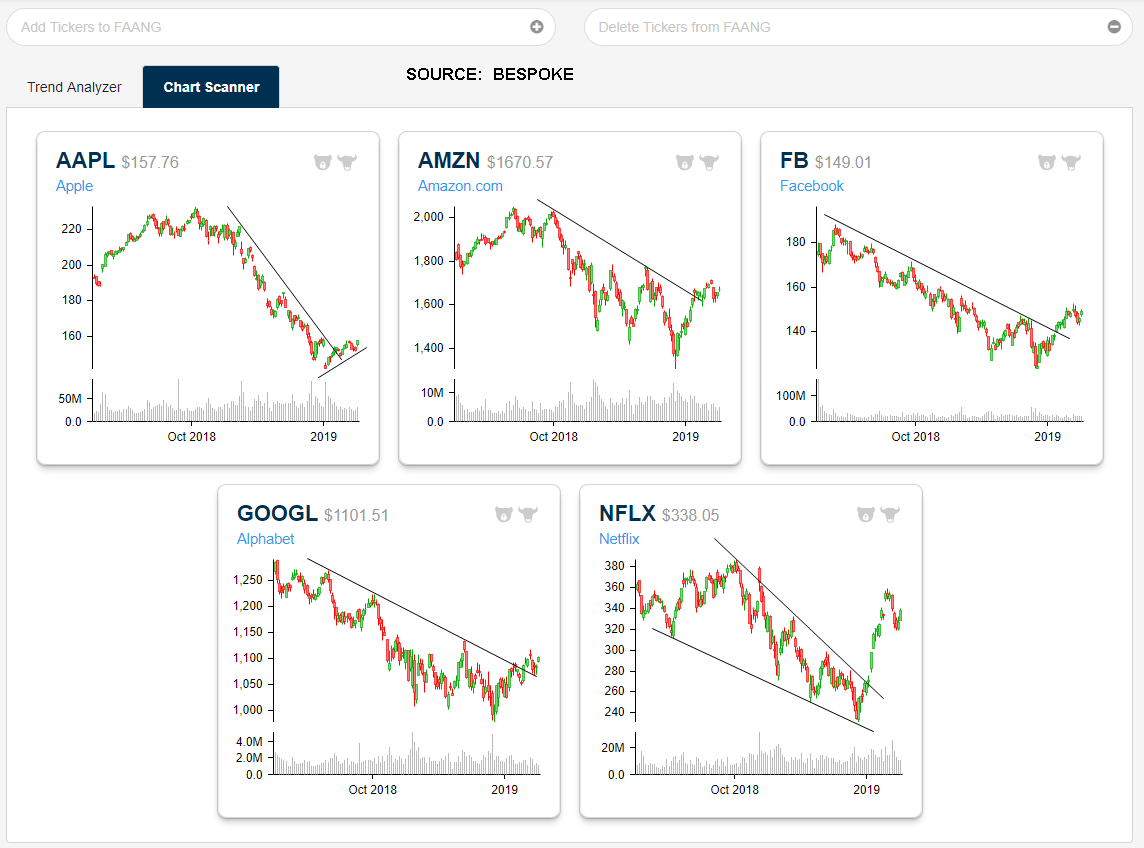This screenshot has width=1144, height=848.
Task: Tag GOOGL bullish using its bull icon
Action: (529, 514)
